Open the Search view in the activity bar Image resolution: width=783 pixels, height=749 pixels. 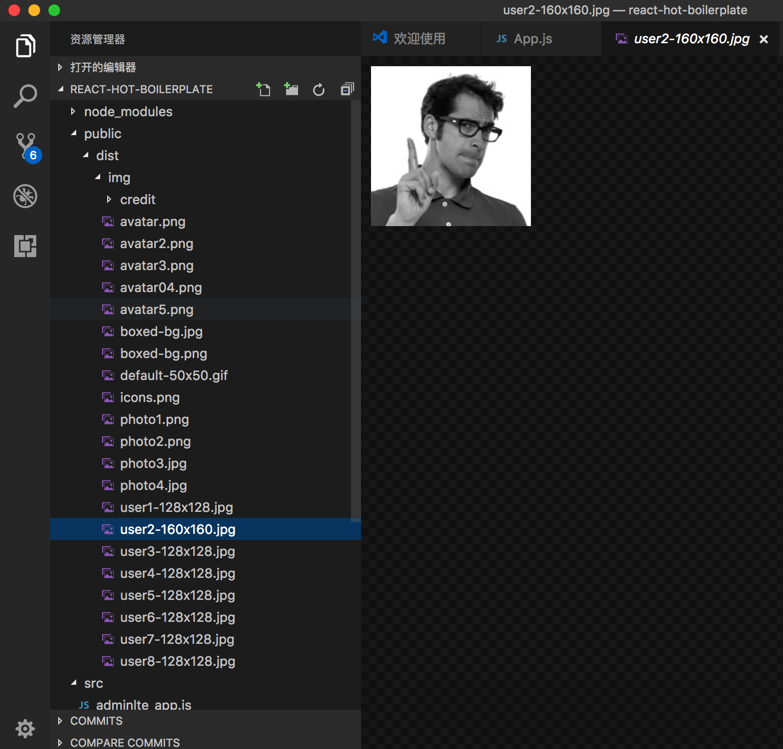[x=25, y=96]
